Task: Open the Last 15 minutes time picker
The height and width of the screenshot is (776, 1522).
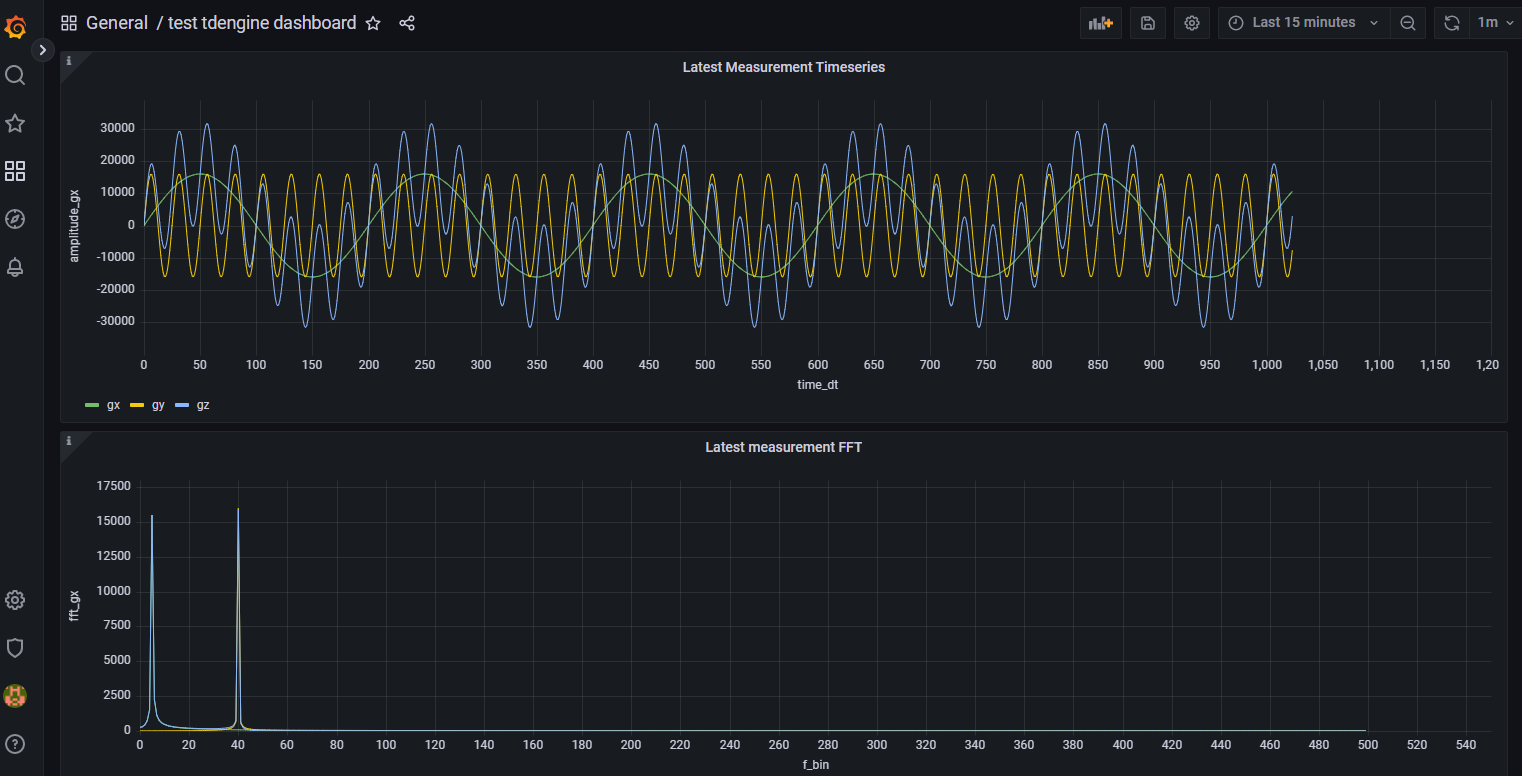Action: [1303, 23]
